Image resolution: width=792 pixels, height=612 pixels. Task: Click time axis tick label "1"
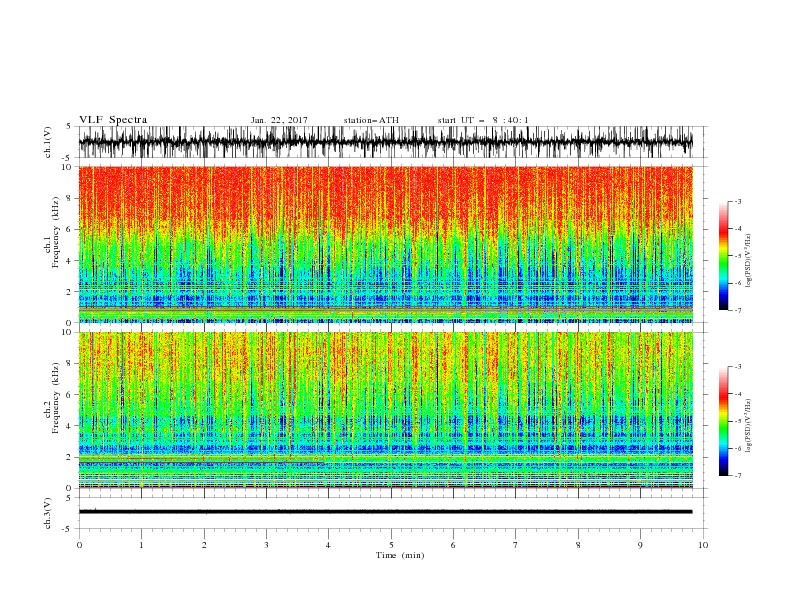pyautogui.click(x=141, y=545)
